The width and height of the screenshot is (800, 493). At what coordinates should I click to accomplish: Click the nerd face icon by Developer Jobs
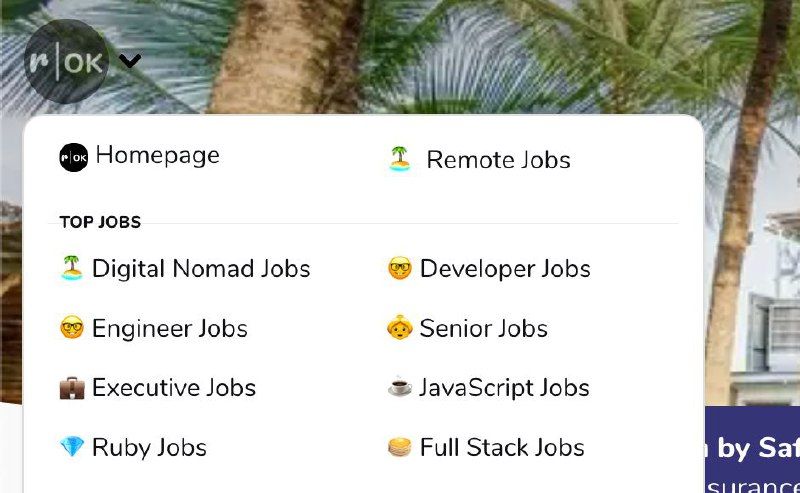[x=399, y=268]
